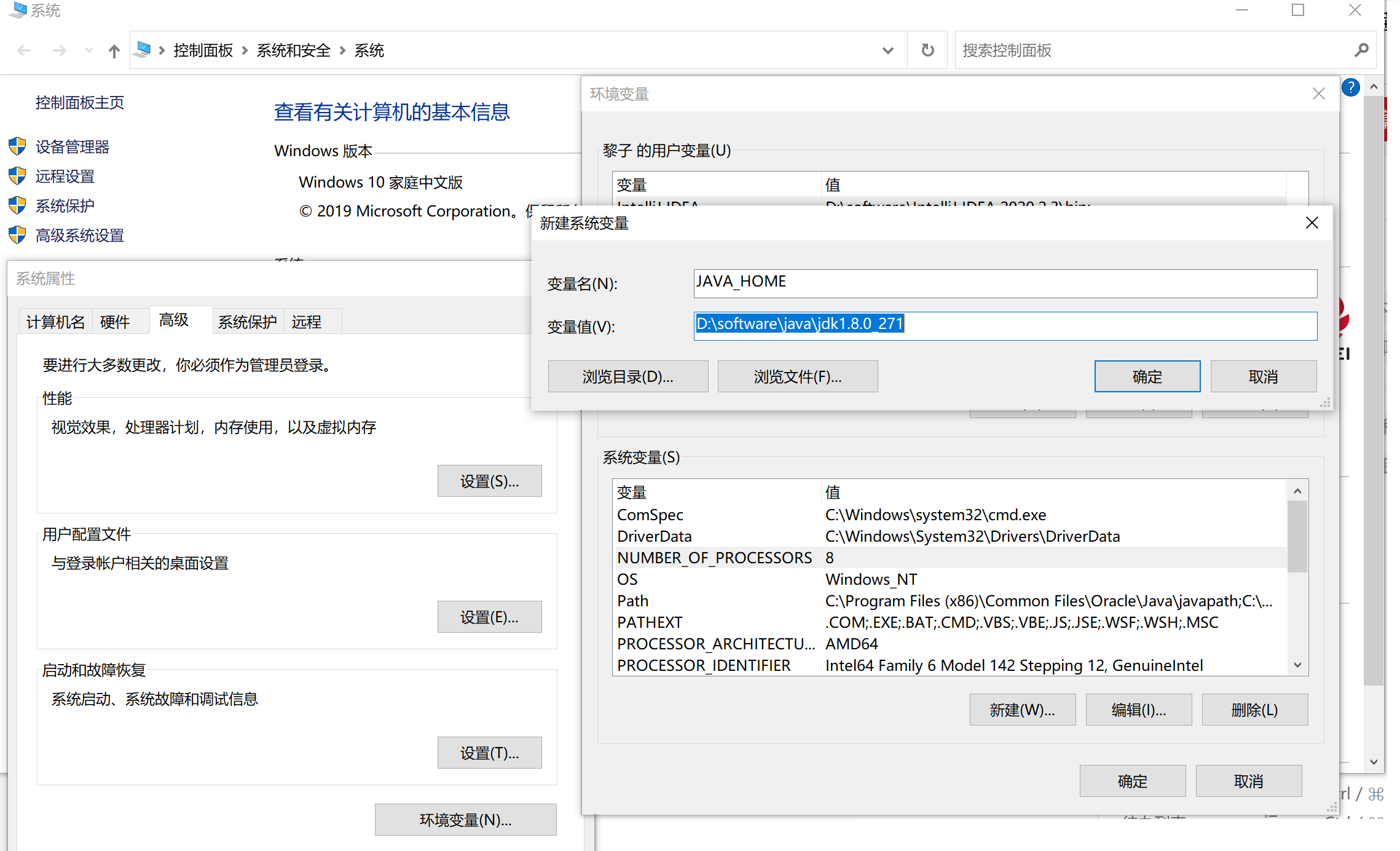The width and height of the screenshot is (1400, 851).
Task: Close the 环境变量 dialog
Action: 1318,94
